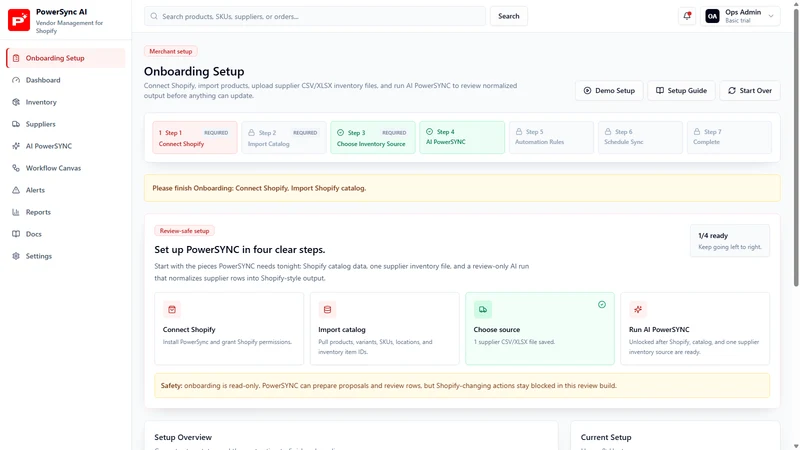Click the lock icon on Step 7
Screen dimensions: 800x450
(x=696, y=132)
